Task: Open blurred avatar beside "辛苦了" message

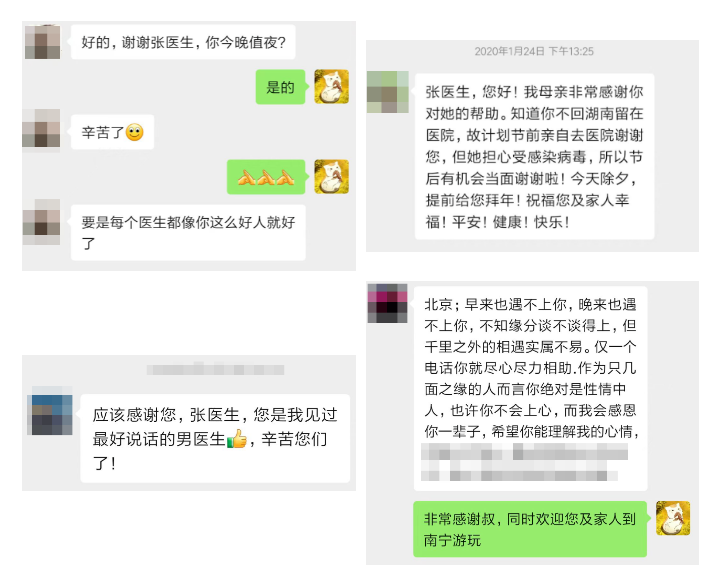Action: pyautogui.click(x=41, y=128)
